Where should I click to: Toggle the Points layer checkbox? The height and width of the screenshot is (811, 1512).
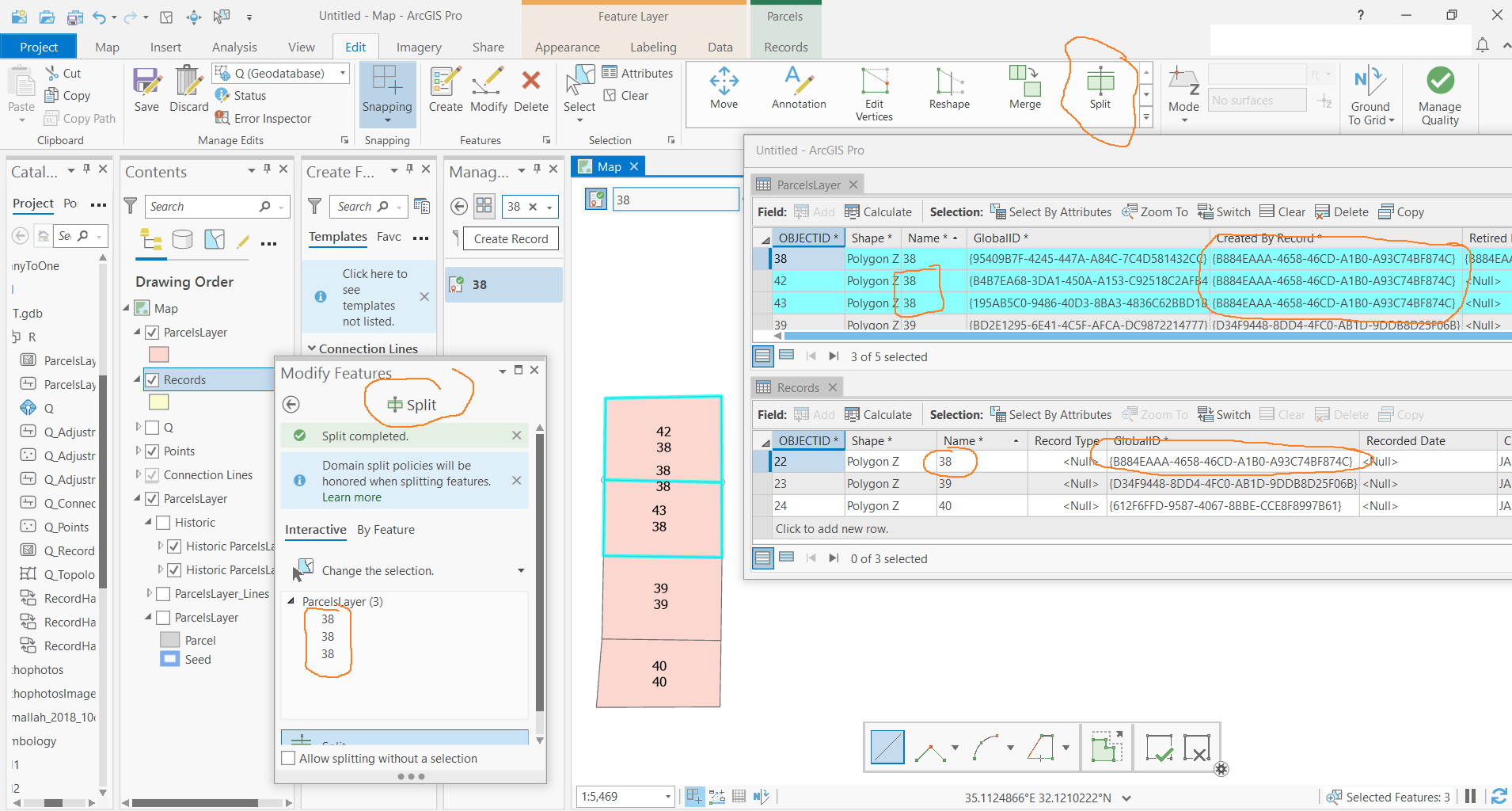152,451
